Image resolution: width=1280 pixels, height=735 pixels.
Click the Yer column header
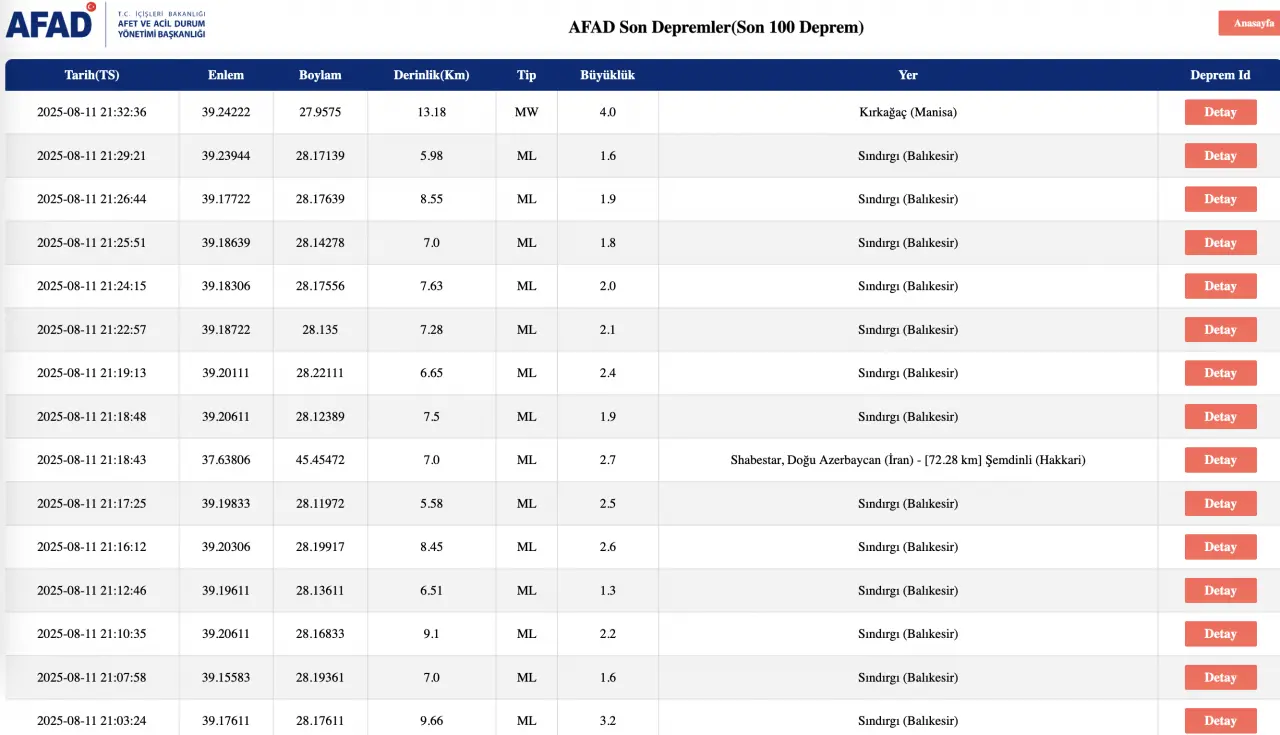pos(907,75)
